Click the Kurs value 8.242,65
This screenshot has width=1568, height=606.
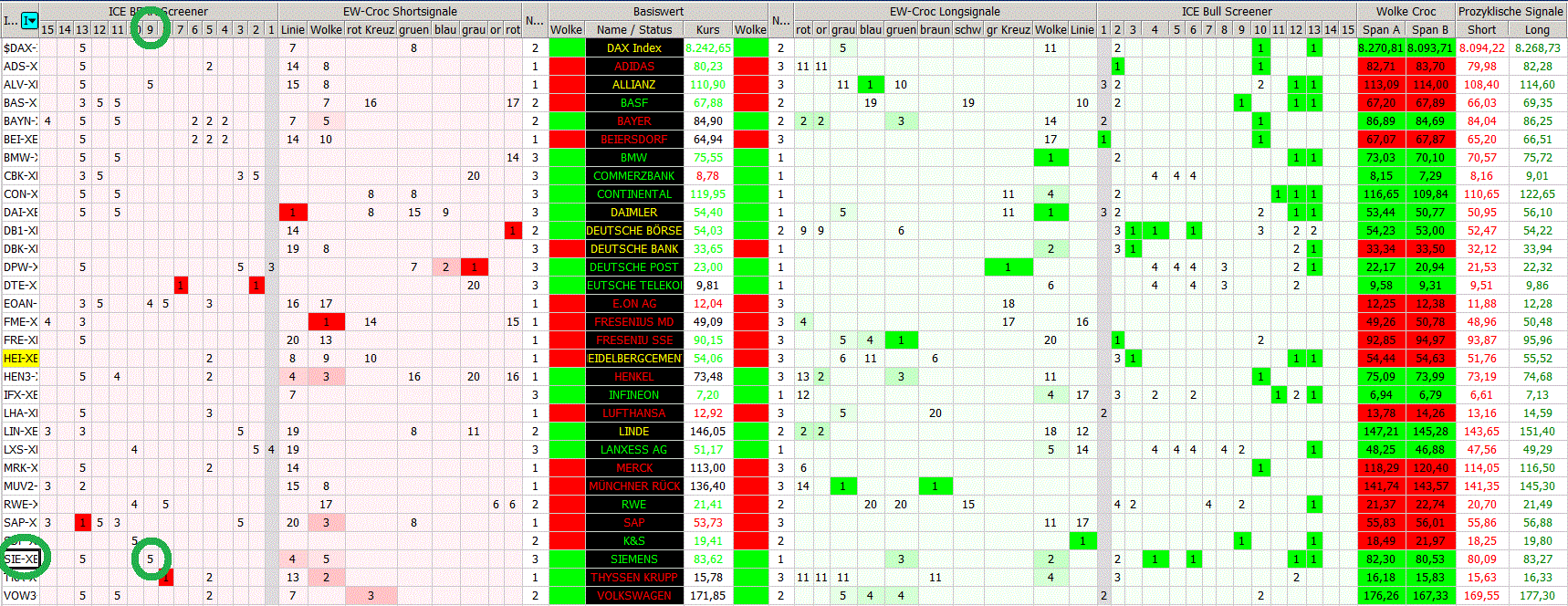click(708, 47)
